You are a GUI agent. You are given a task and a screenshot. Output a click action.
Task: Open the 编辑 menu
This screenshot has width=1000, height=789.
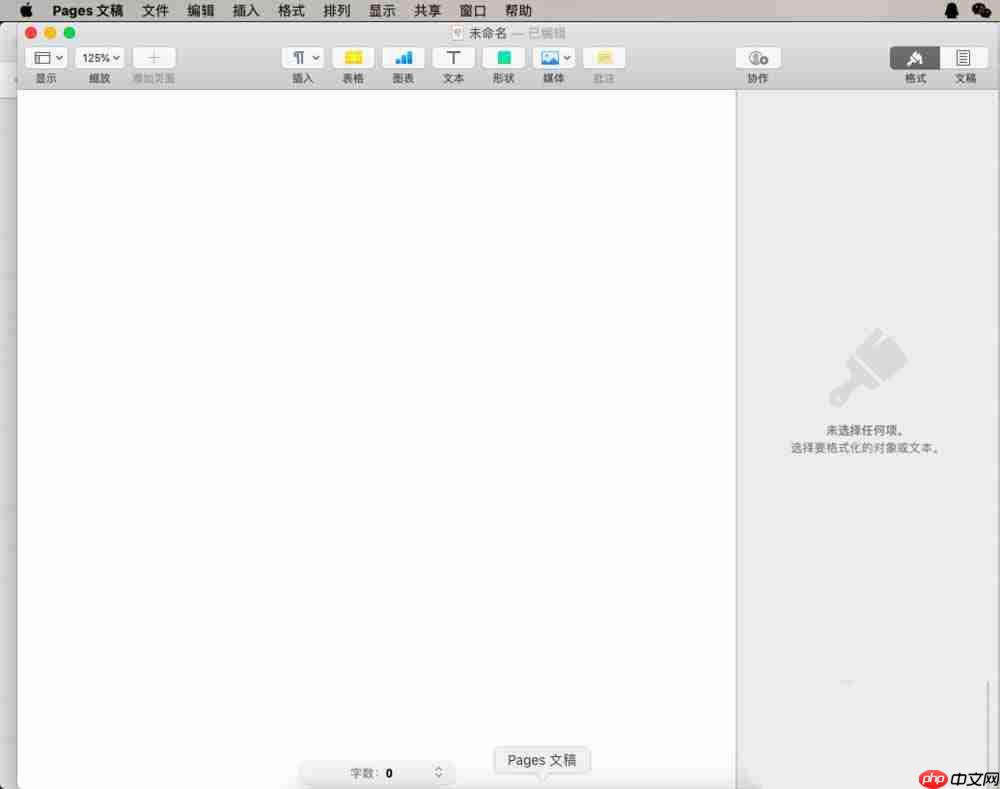click(200, 10)
